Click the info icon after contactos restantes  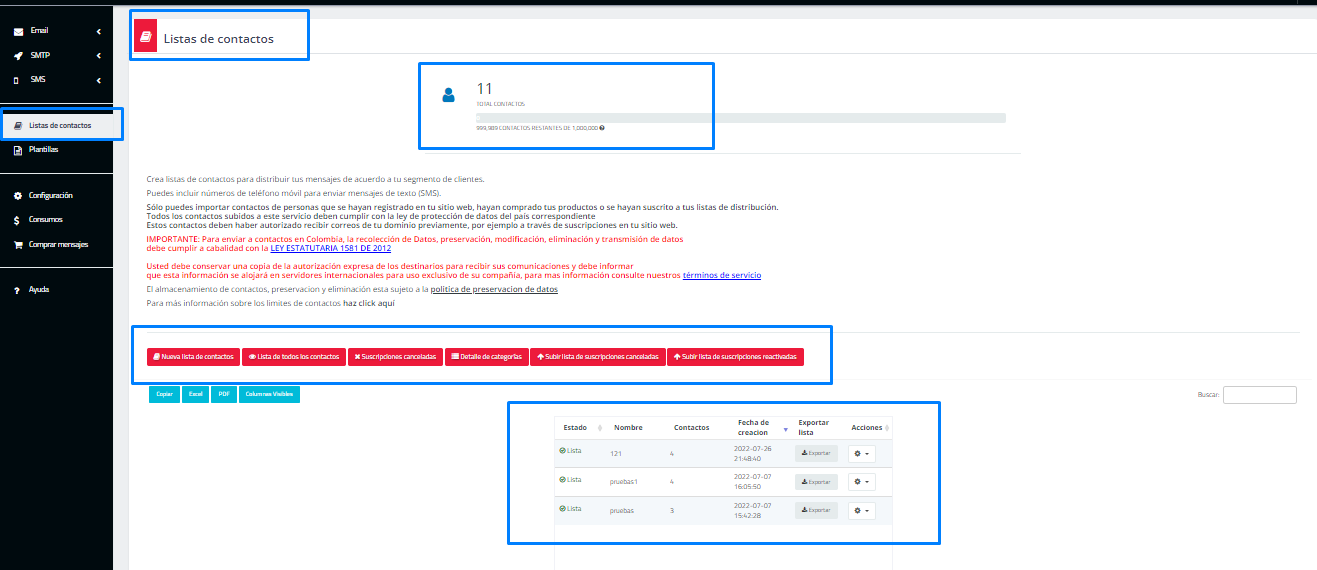point(602,128)
